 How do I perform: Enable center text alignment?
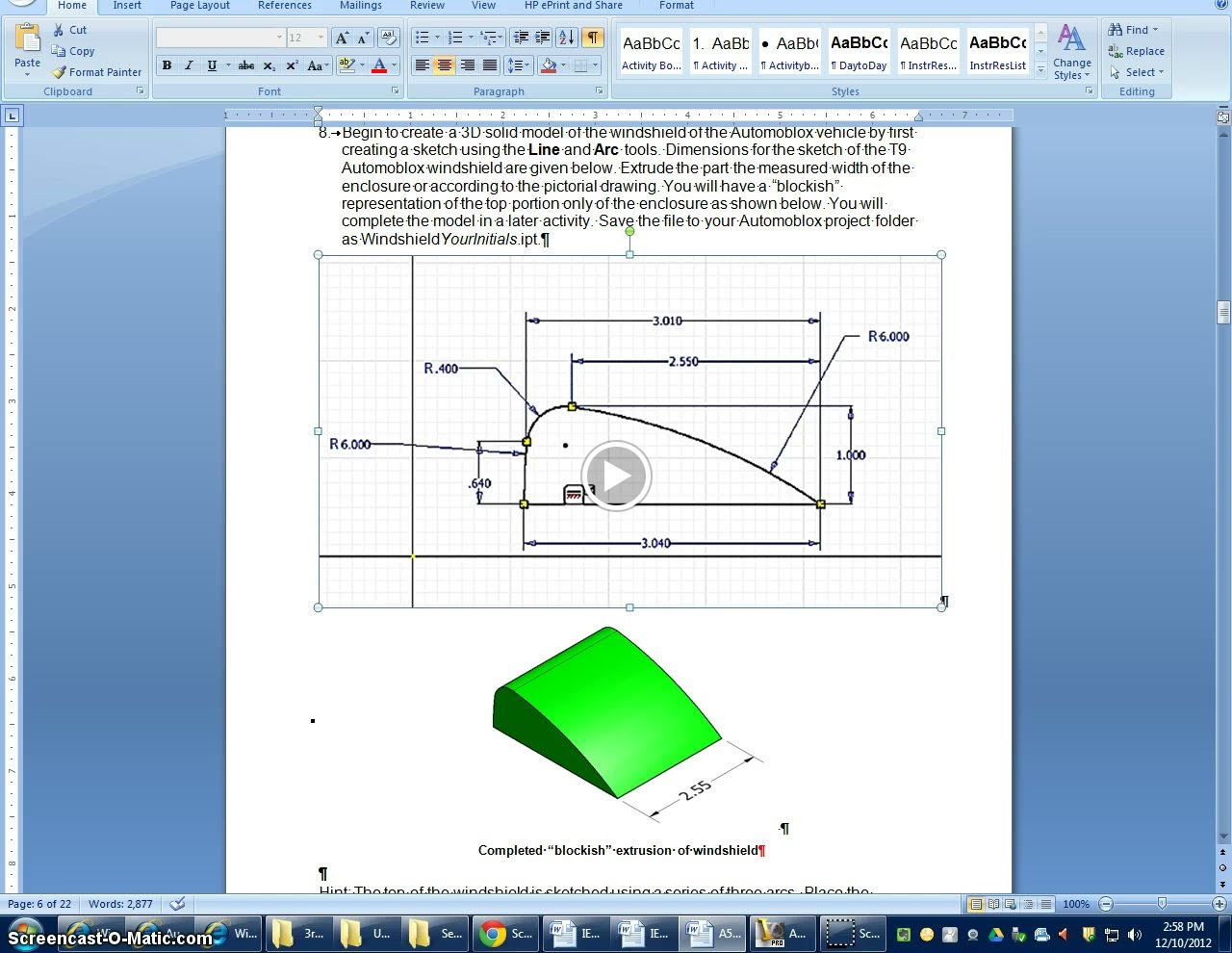click(444, 65)
